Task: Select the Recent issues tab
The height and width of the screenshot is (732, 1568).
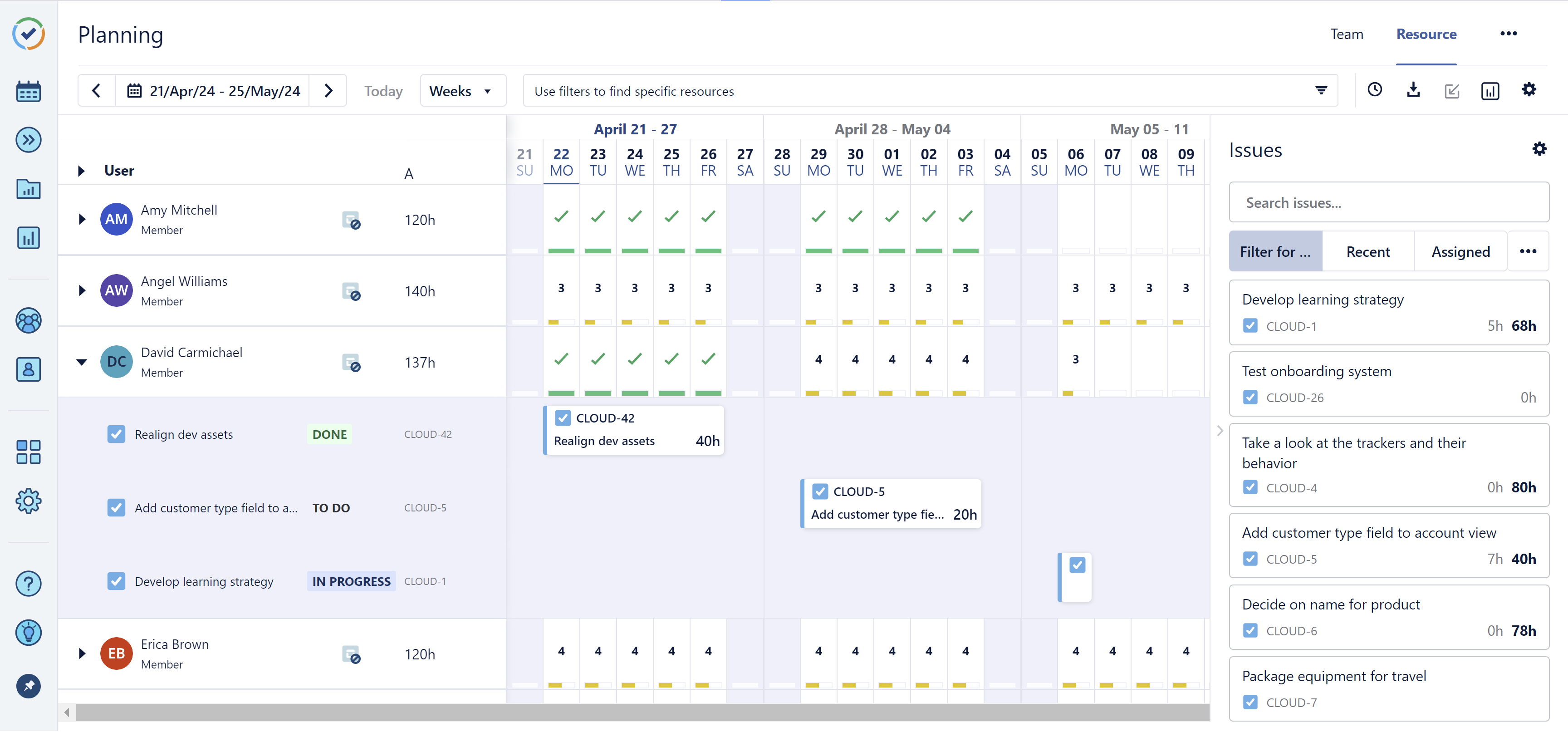Action: click(x=1368, y=251)
